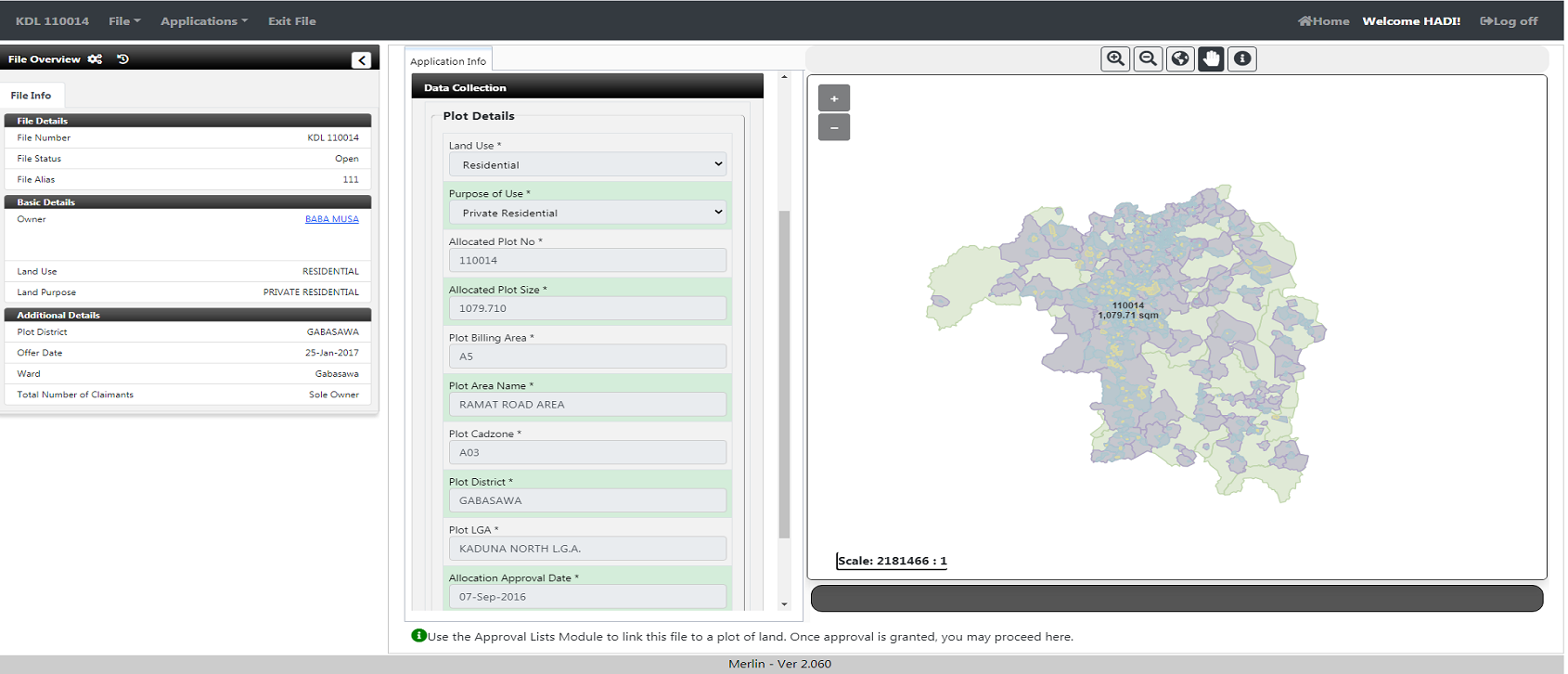Zoom the map in with plus button
Viewport: 1568px width, 674px height.
click(x=834, y=98)
